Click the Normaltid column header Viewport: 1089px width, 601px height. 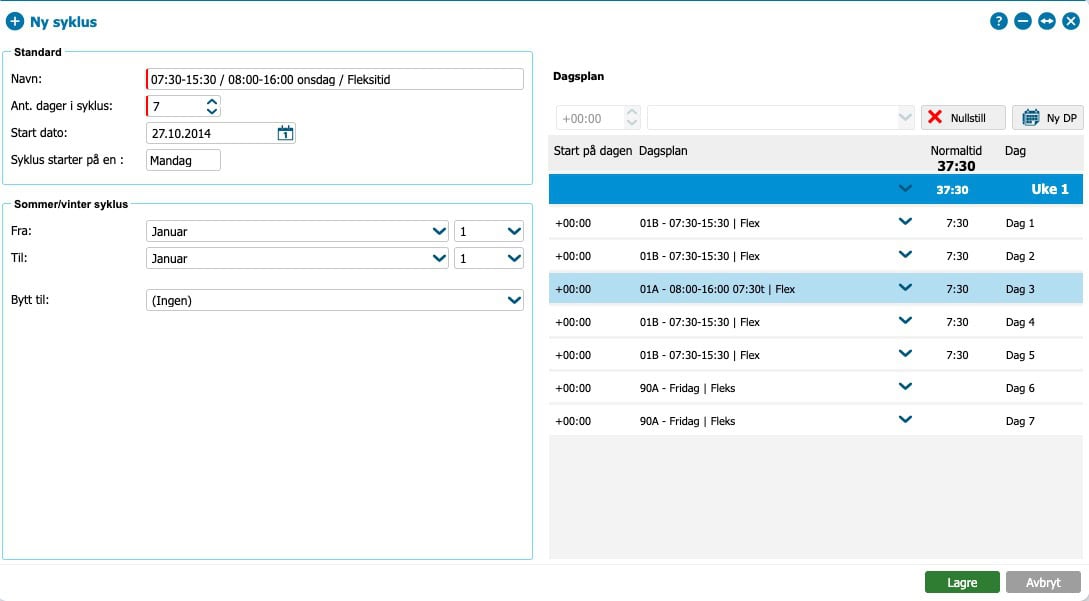[x=956, y=151]
